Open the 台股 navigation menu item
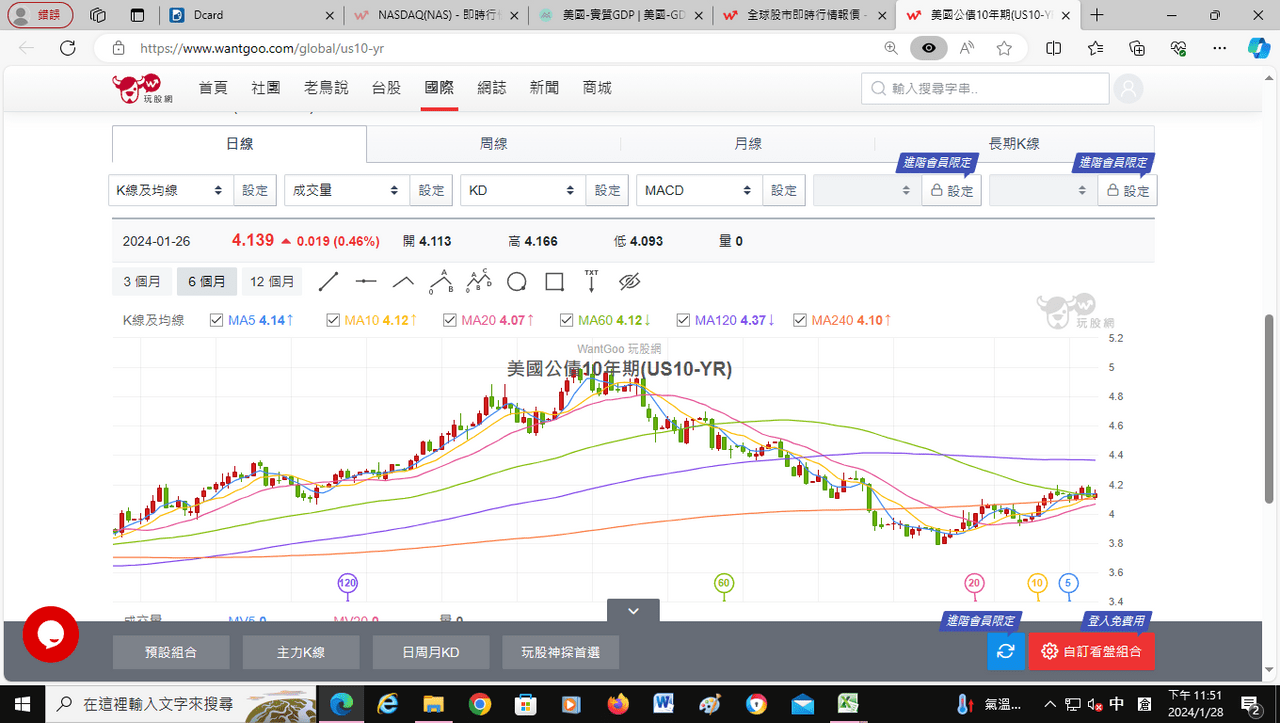 [386, 88]
